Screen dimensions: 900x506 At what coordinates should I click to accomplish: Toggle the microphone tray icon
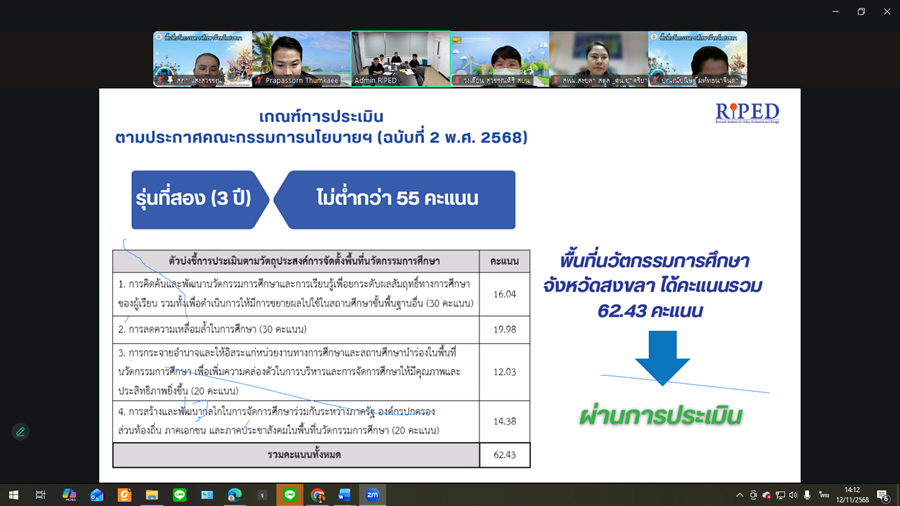807,495
